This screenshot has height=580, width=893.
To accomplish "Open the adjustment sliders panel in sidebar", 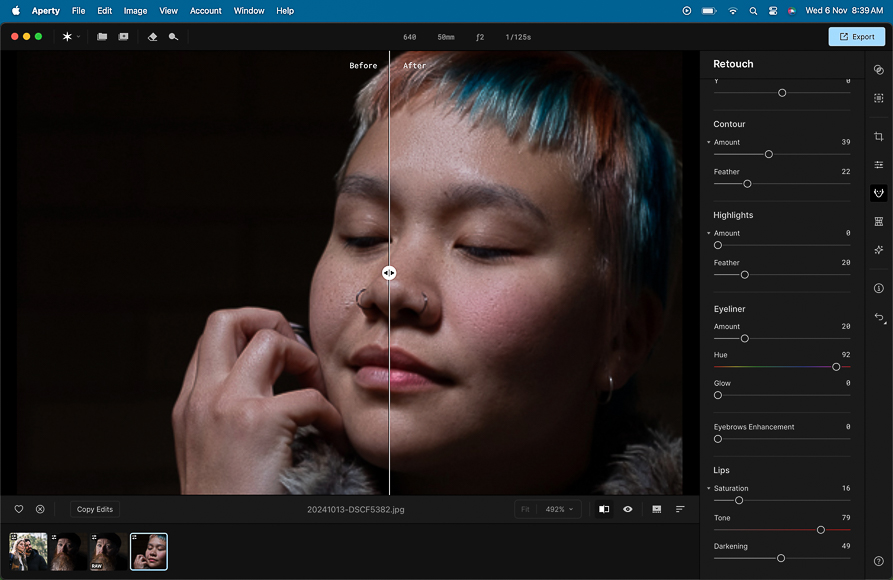I will pyautogui.click(x=879, y=165).
